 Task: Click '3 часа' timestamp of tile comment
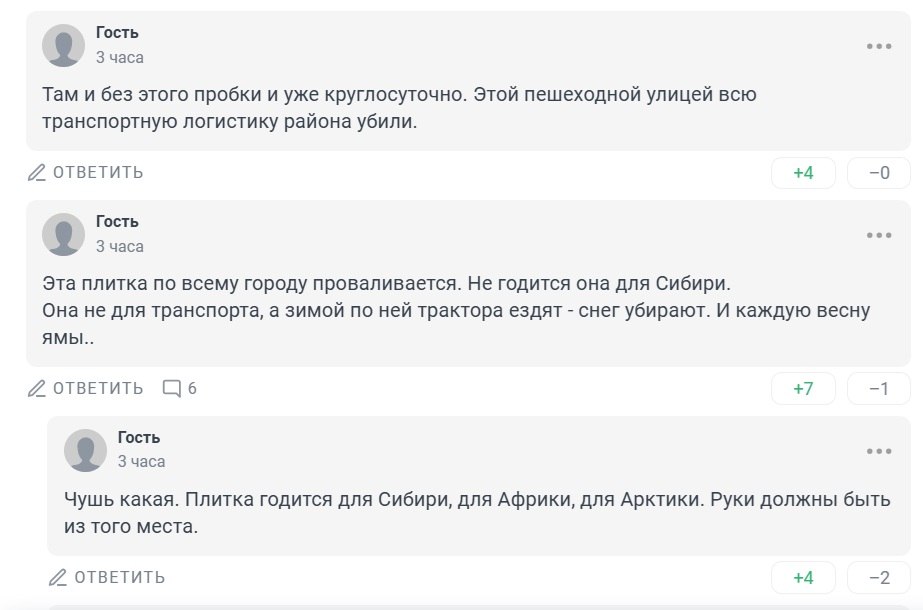[120, 246]
